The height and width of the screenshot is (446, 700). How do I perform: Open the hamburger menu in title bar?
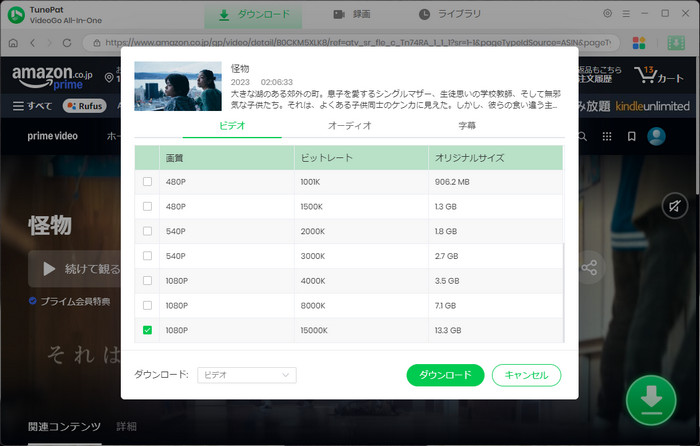[626, 14]
